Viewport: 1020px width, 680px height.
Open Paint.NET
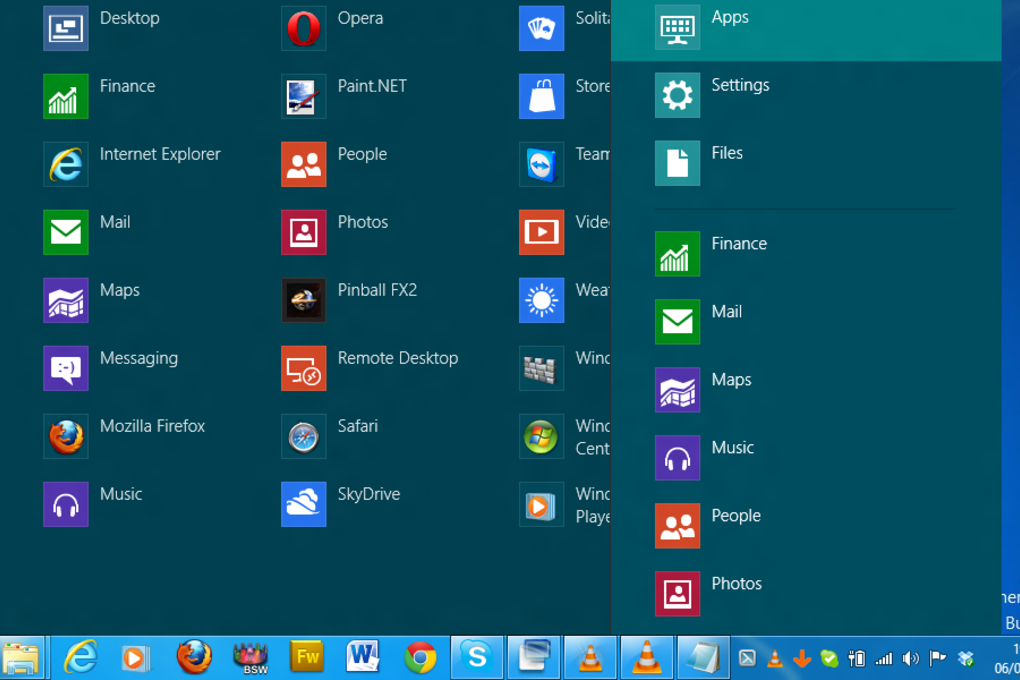(304, 96)
